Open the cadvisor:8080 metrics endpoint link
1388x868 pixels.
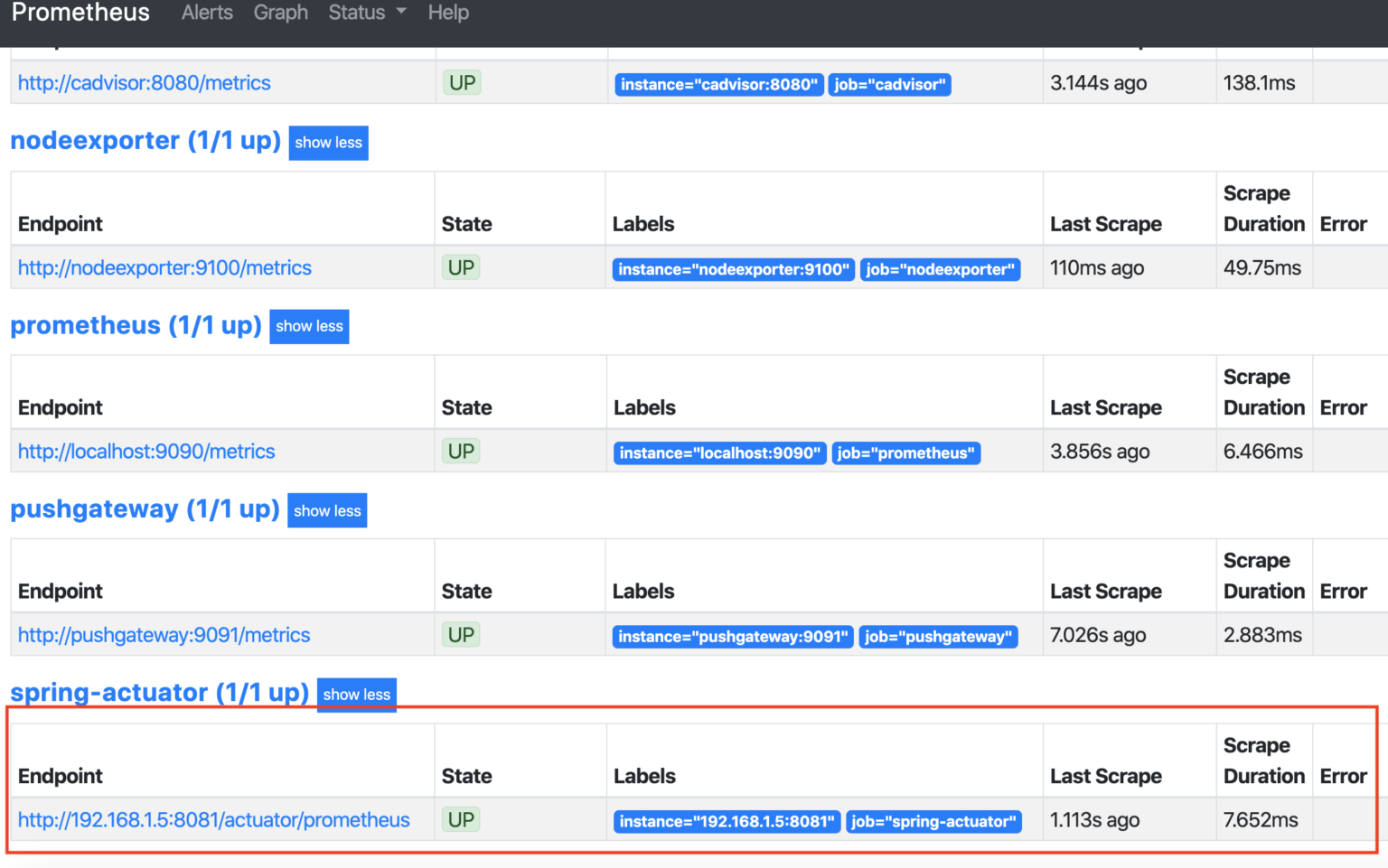pyautogui.click(x=145, y=83)
